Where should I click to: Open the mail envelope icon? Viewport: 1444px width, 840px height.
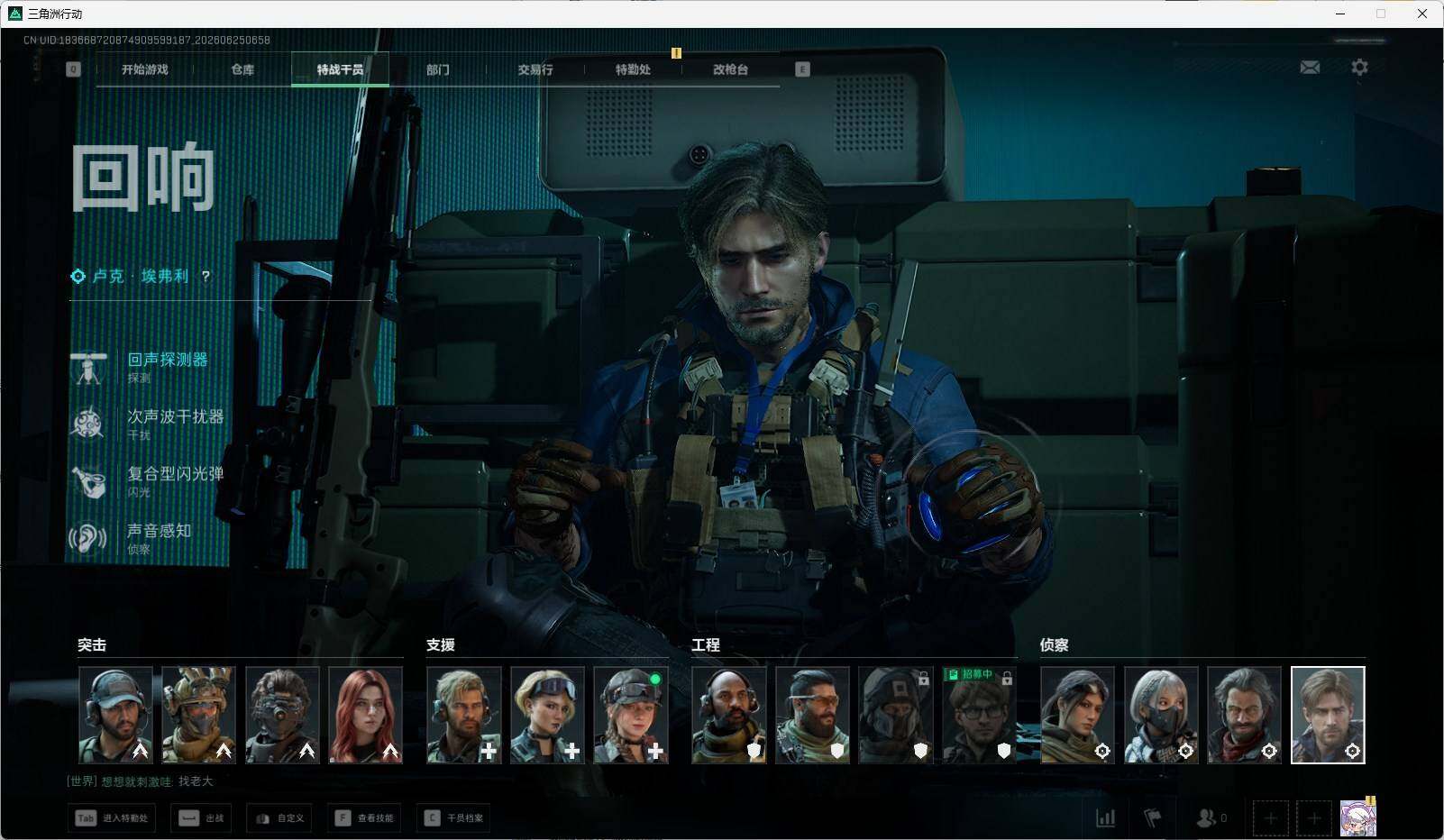[x=1310, y=68]
